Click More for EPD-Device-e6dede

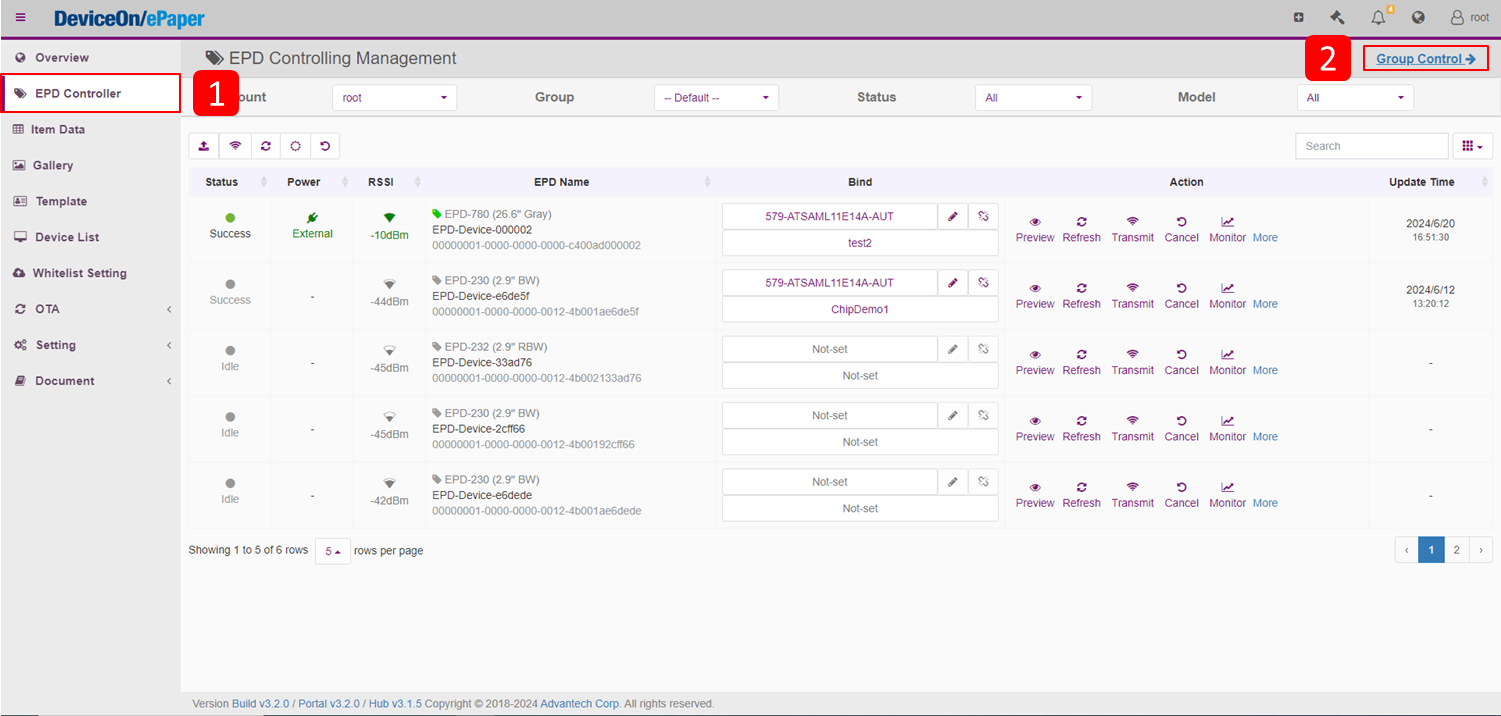click(x=1265, y=503)
